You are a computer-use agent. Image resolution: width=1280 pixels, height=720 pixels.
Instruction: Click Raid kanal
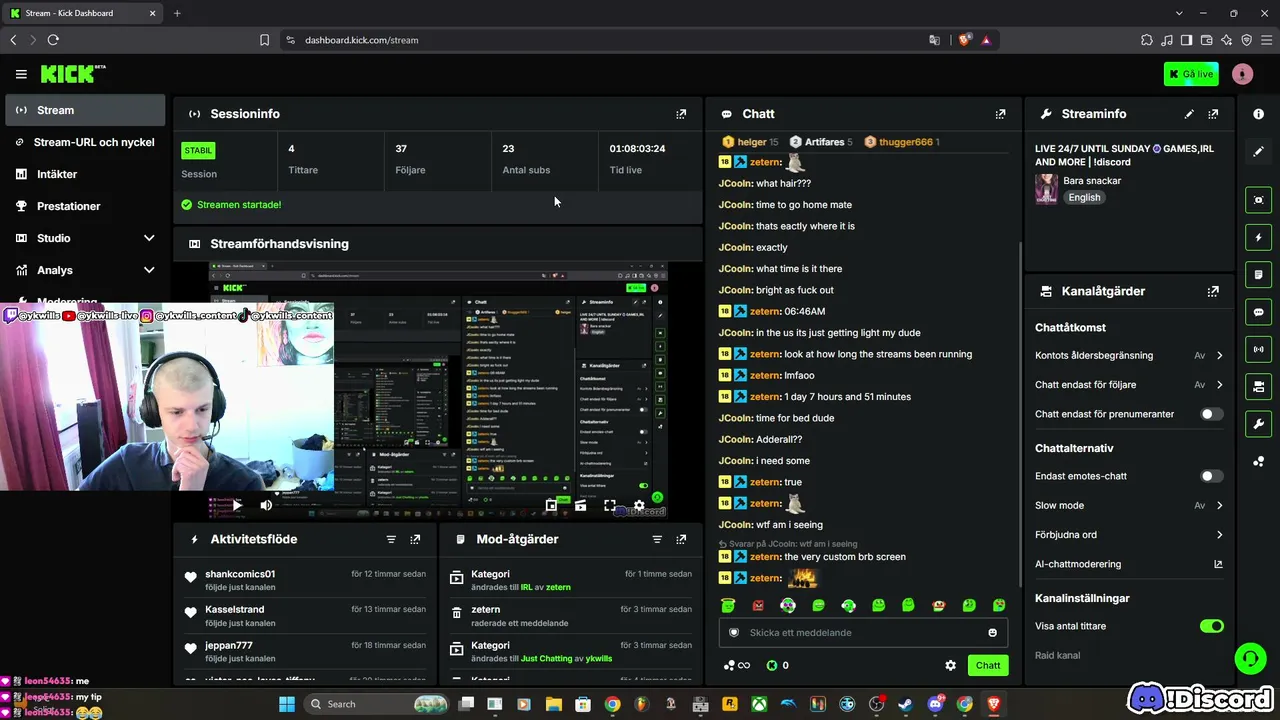tap(1057, 656)
